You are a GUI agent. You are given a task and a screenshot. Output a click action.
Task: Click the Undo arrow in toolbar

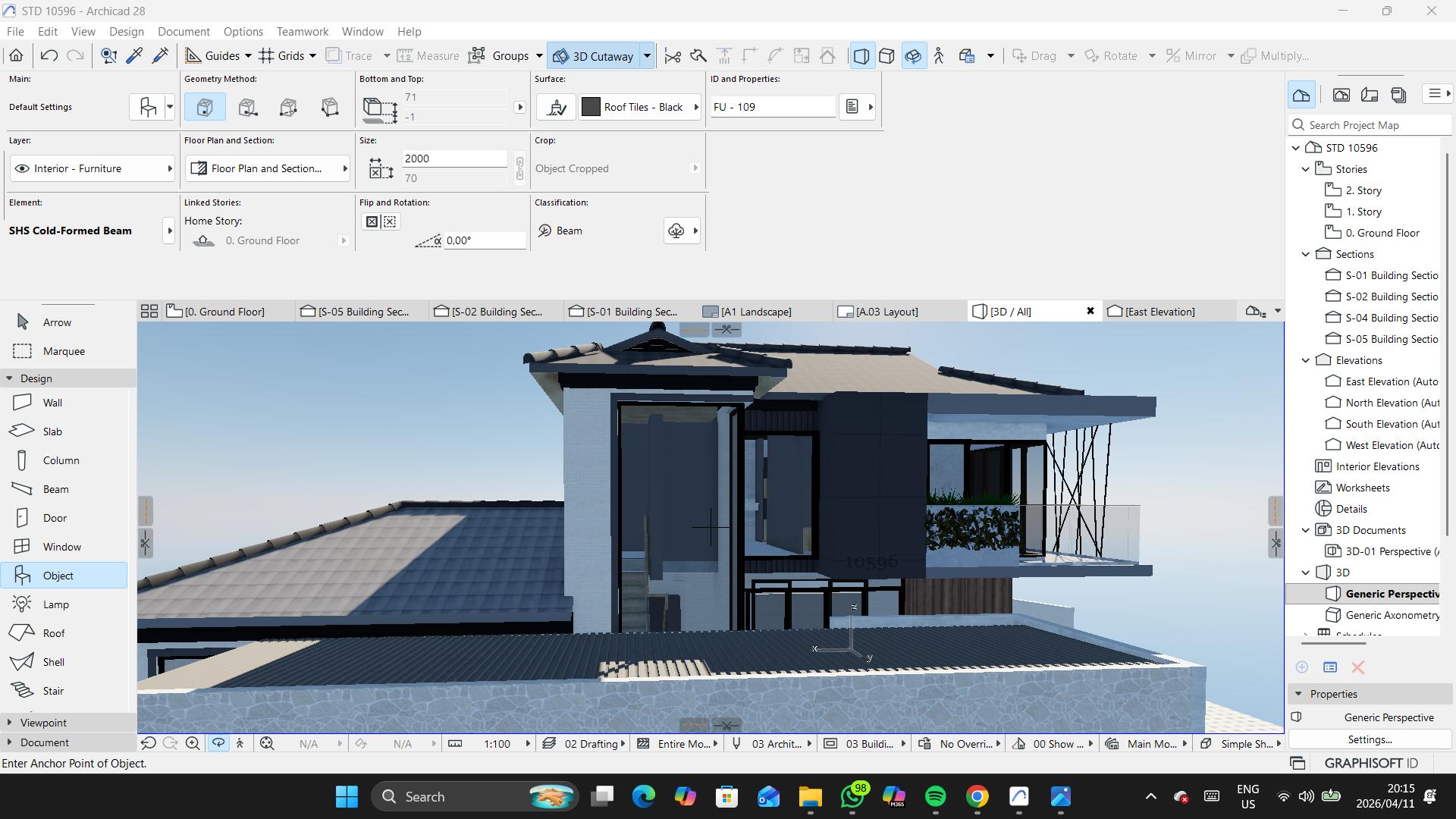(49, 55)
